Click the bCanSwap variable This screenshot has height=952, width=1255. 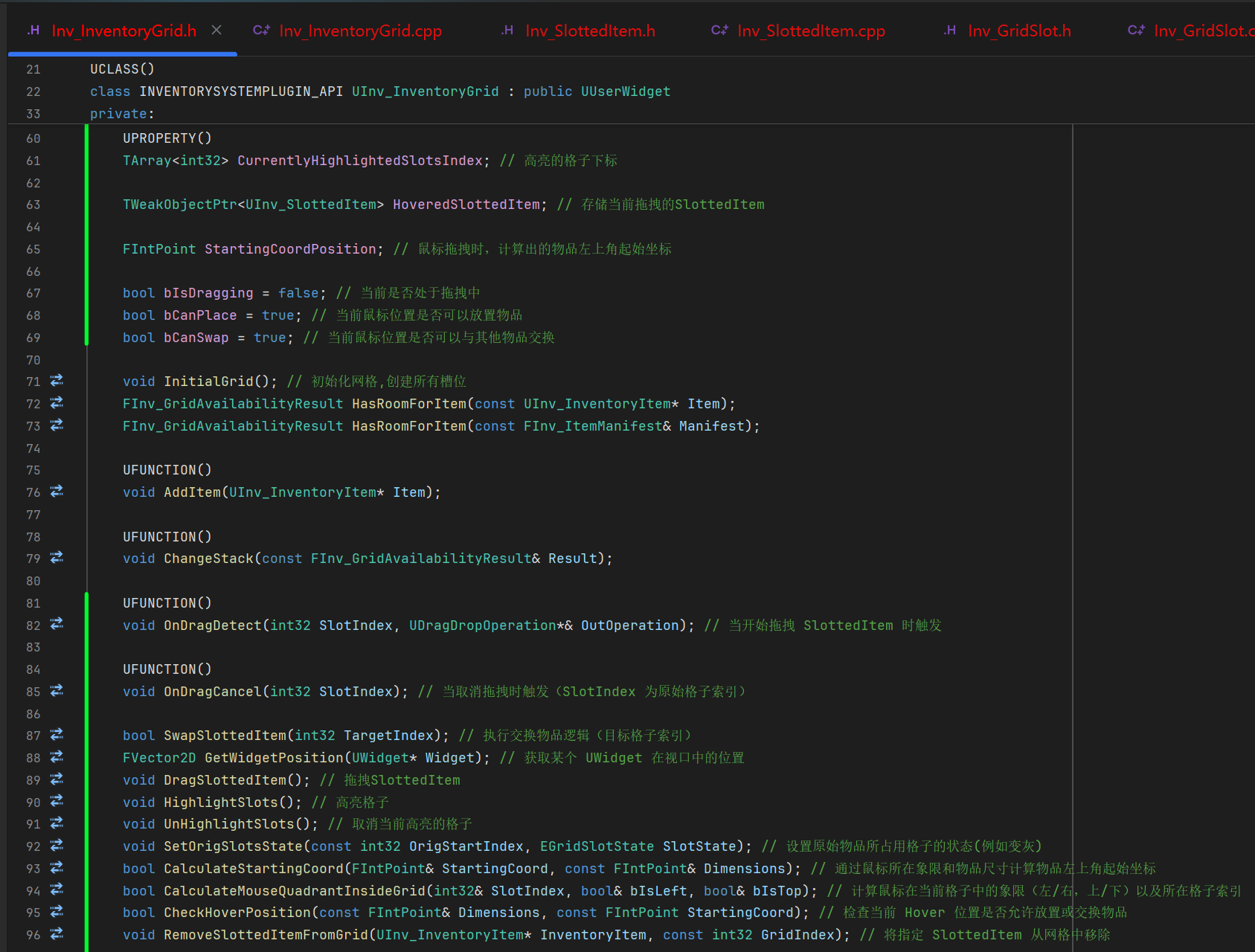tap(196, 338)
